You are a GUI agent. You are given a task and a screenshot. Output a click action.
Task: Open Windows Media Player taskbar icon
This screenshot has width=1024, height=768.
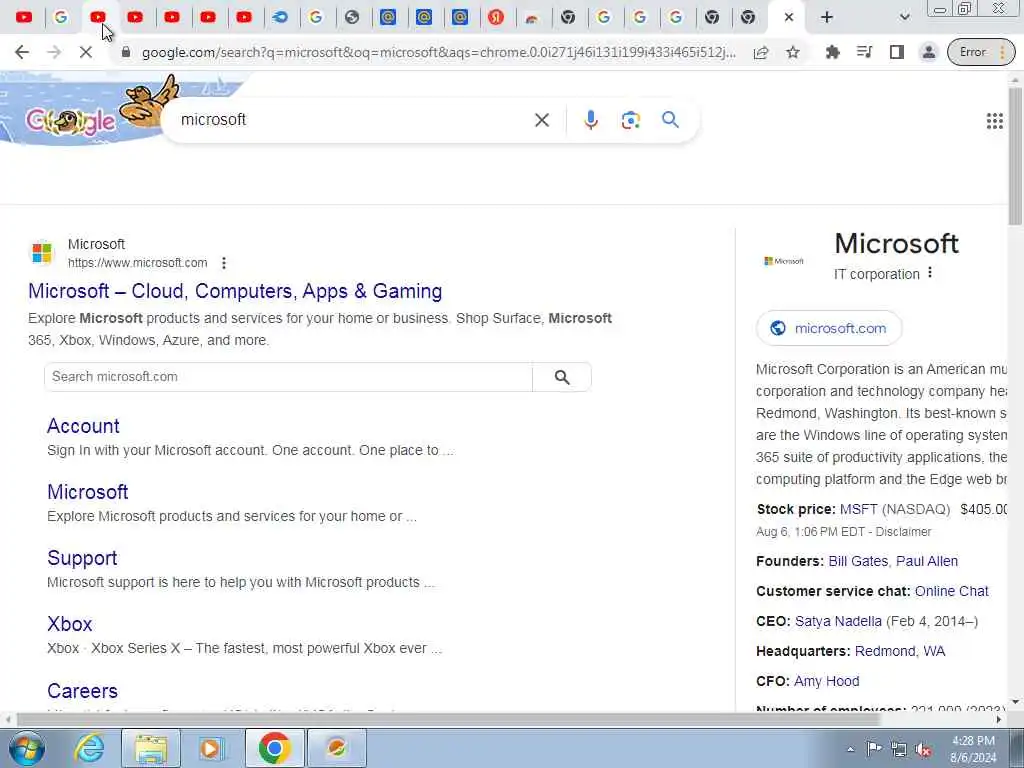click(x=210, y=748)
